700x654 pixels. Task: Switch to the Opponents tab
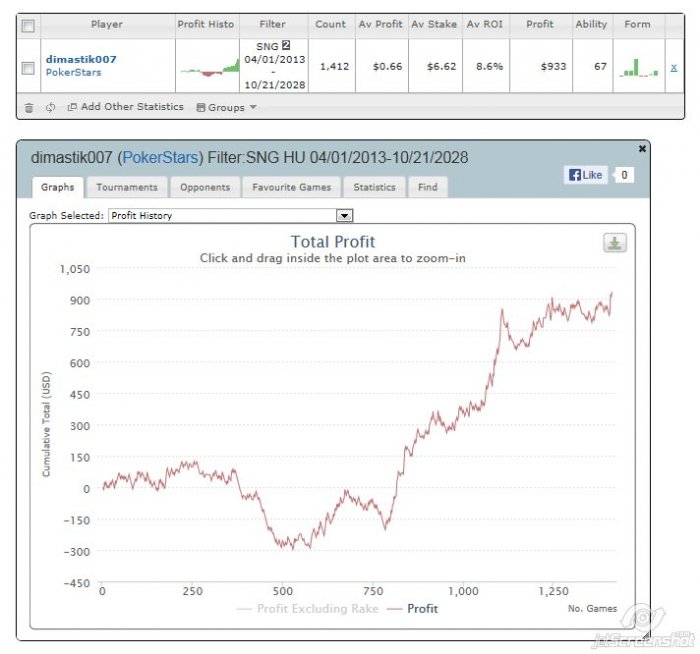[x=205, y=187]
